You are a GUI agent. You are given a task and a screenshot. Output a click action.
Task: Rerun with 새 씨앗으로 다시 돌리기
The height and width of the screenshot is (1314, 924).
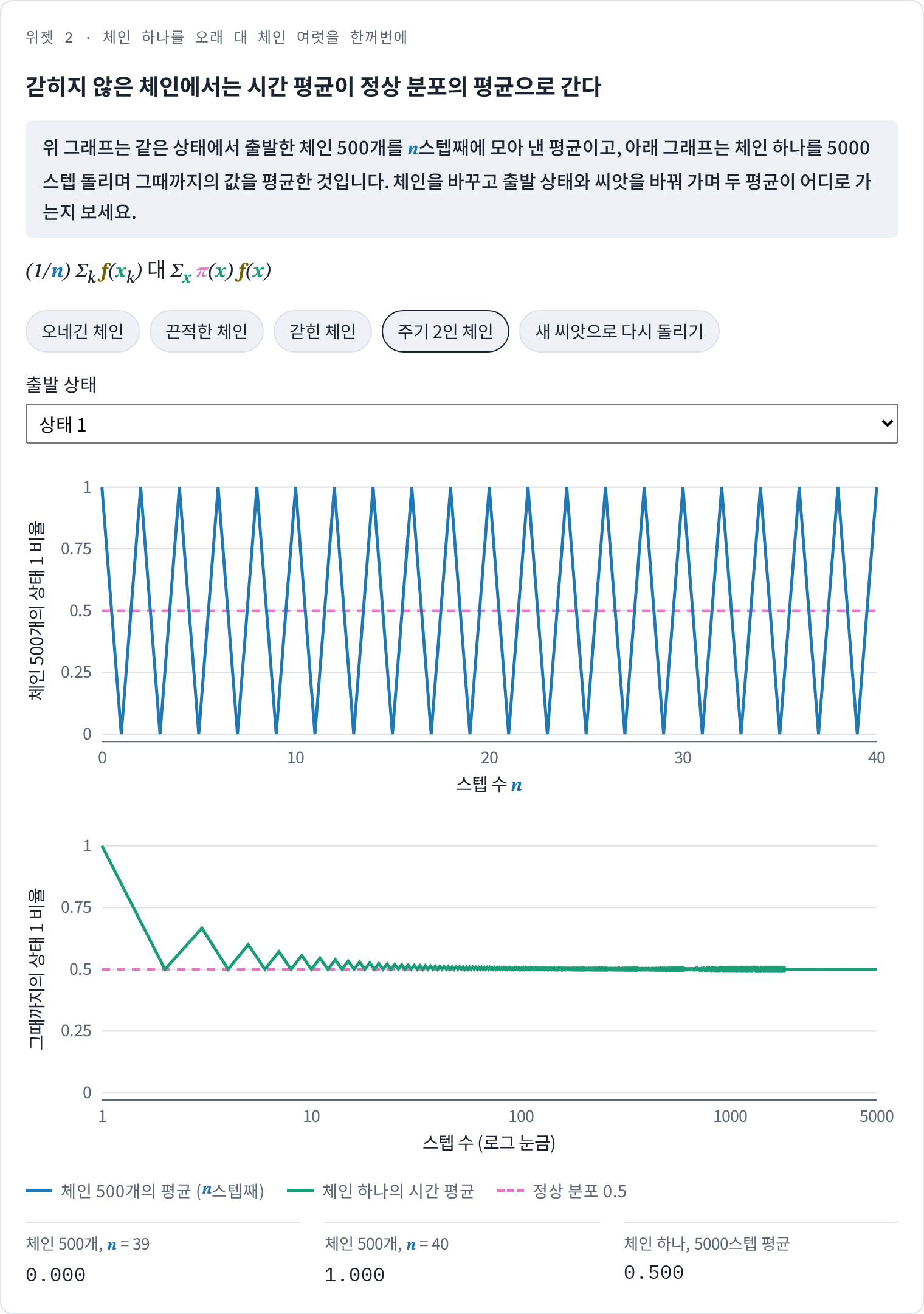click(x=619, y=331)
